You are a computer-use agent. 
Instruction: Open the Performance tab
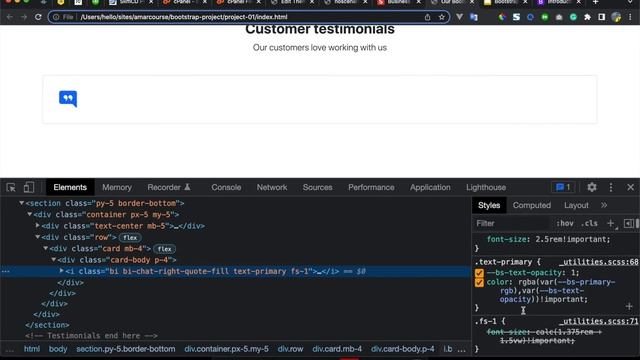point(371,187)
